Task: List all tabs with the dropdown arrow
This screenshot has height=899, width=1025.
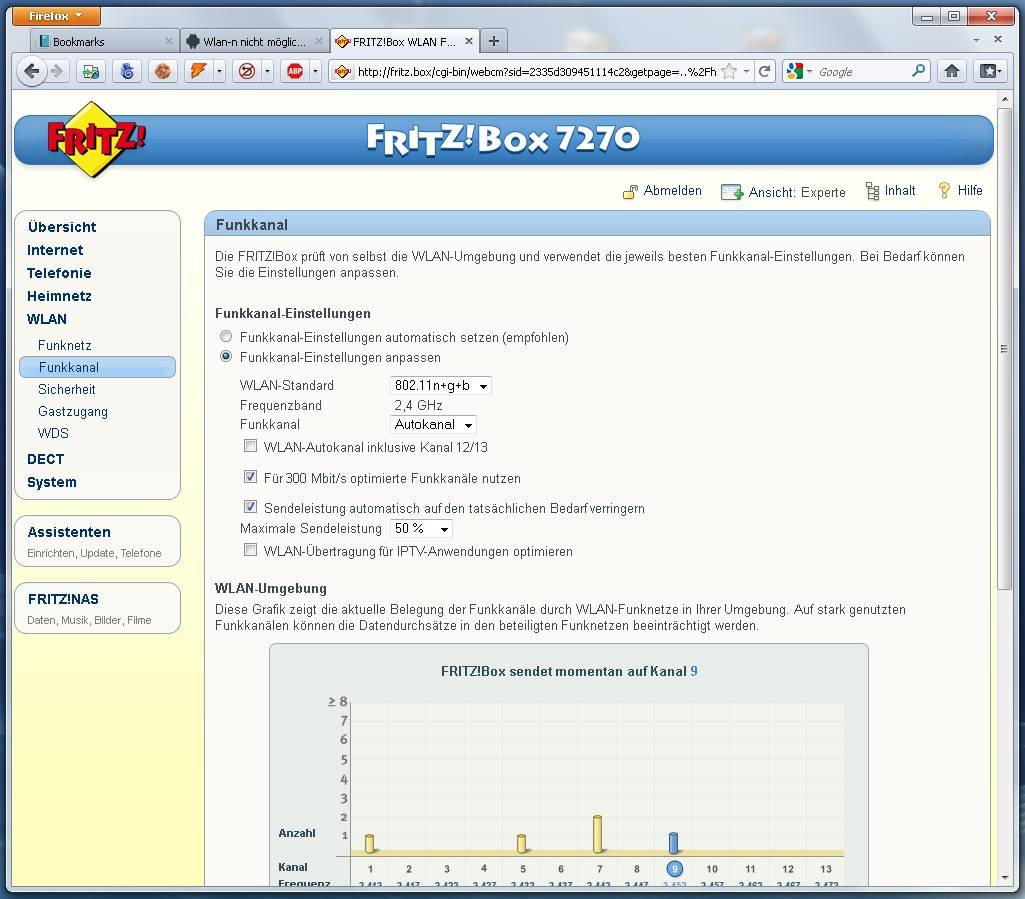Action: point(976,41)
